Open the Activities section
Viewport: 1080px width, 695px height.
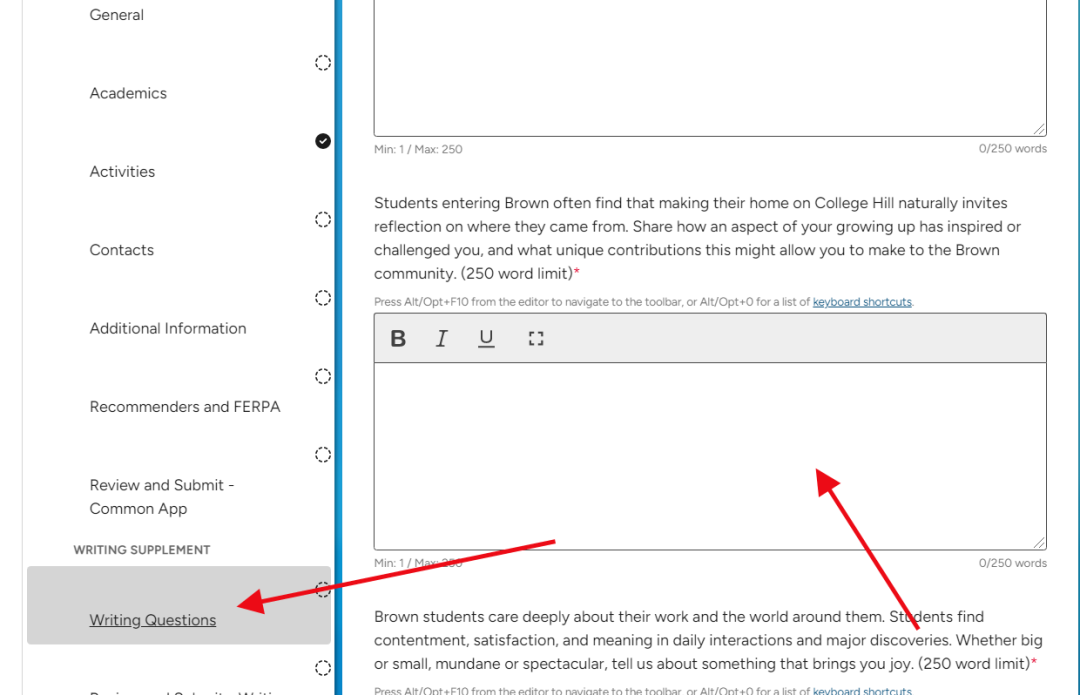click(x=122, y=172)
